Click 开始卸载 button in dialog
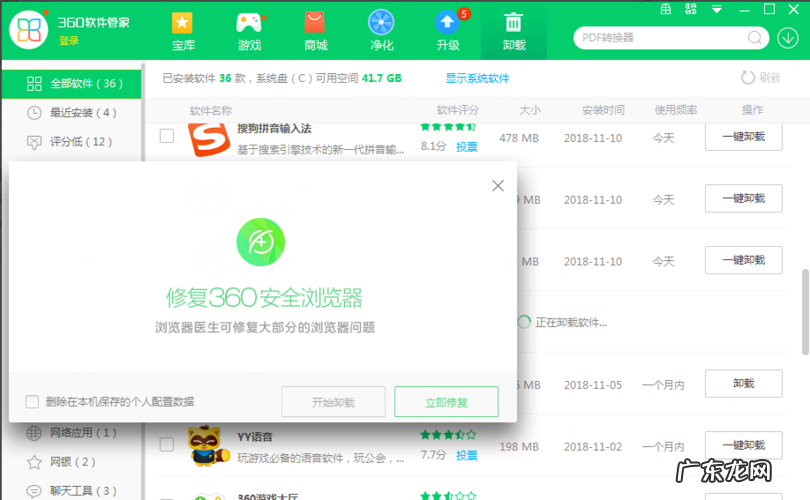 coord(333,402)
